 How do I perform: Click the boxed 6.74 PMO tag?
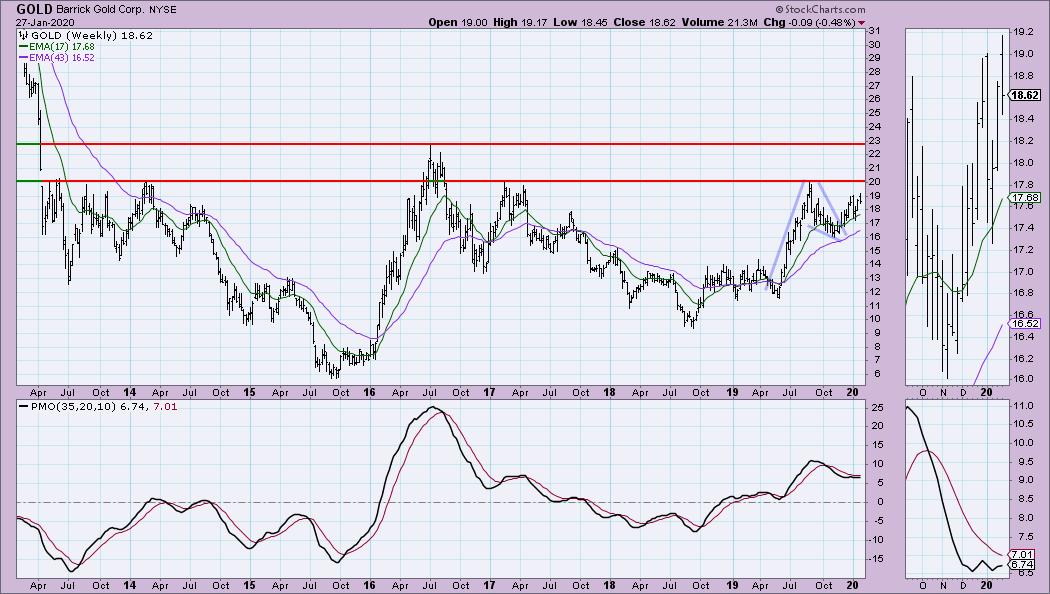point(1022,565)
